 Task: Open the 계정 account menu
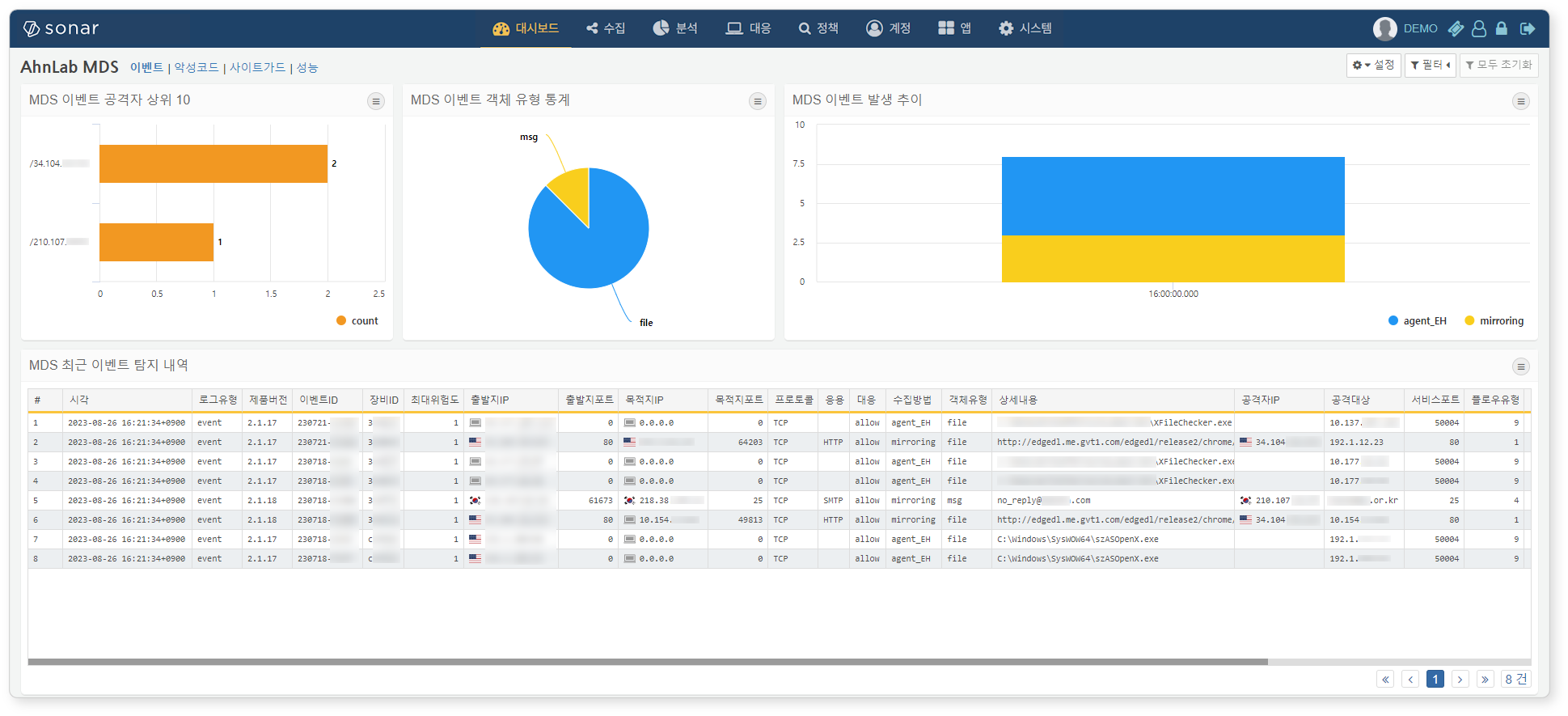pyautogui.click(x=889, y=28)
